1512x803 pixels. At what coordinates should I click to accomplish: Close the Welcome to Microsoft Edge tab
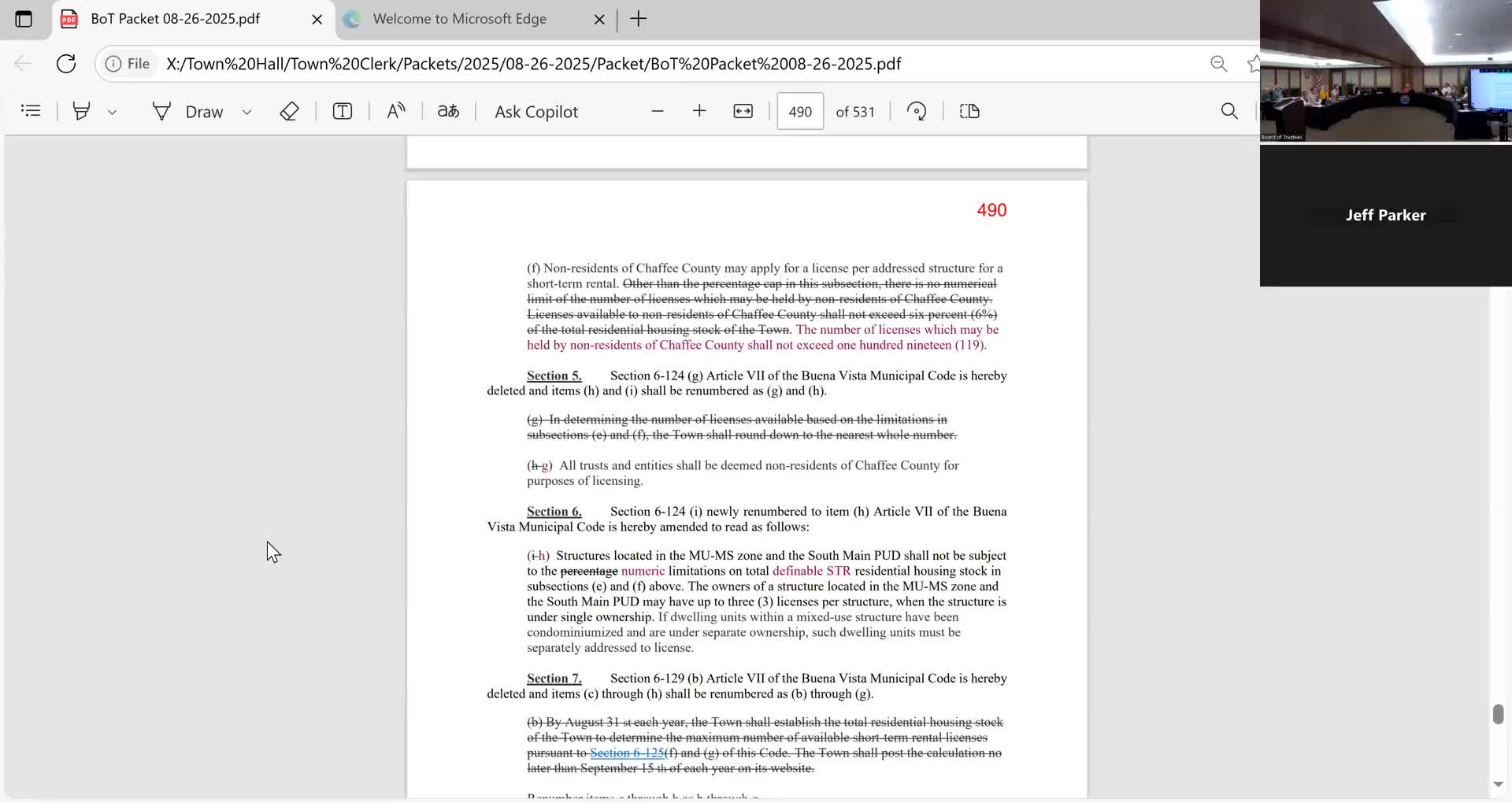click(599, 19)
